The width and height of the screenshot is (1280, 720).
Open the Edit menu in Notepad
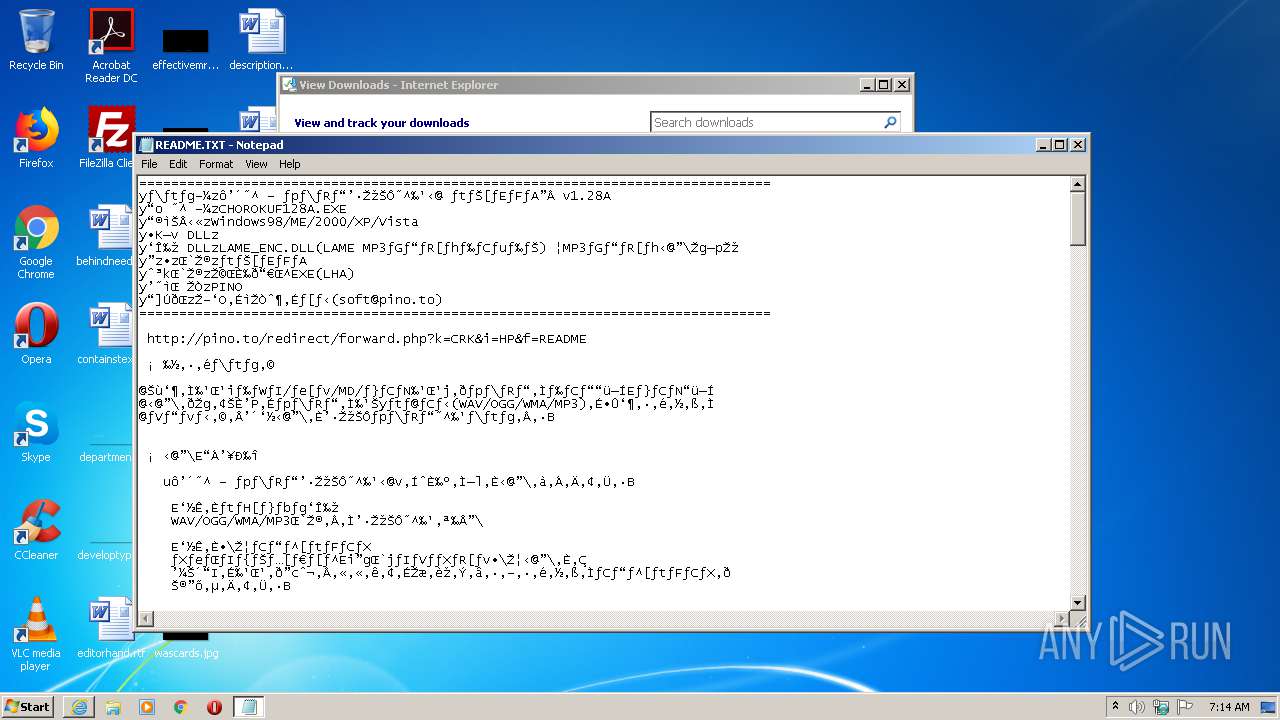click(178, 164)
